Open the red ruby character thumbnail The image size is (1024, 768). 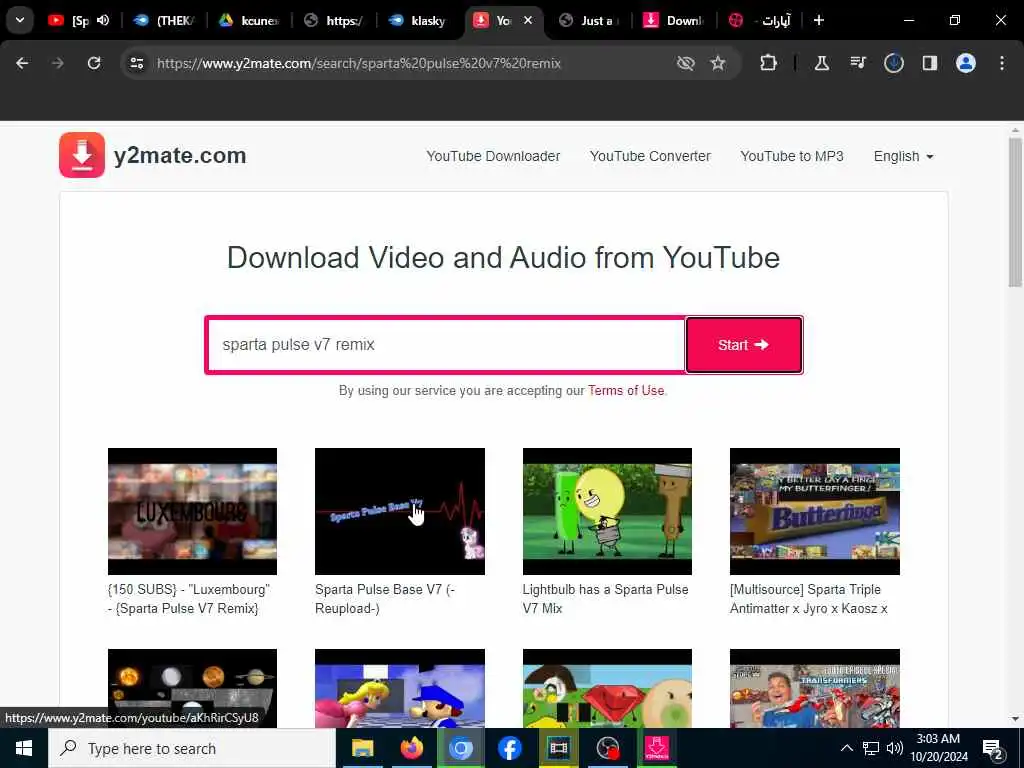[x=607, y=688]
